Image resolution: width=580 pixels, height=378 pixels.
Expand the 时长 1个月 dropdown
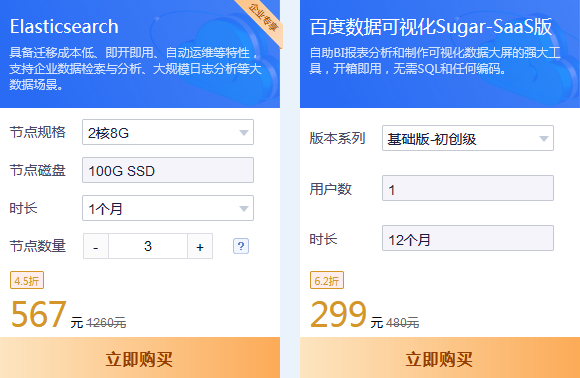coord(168,208)
